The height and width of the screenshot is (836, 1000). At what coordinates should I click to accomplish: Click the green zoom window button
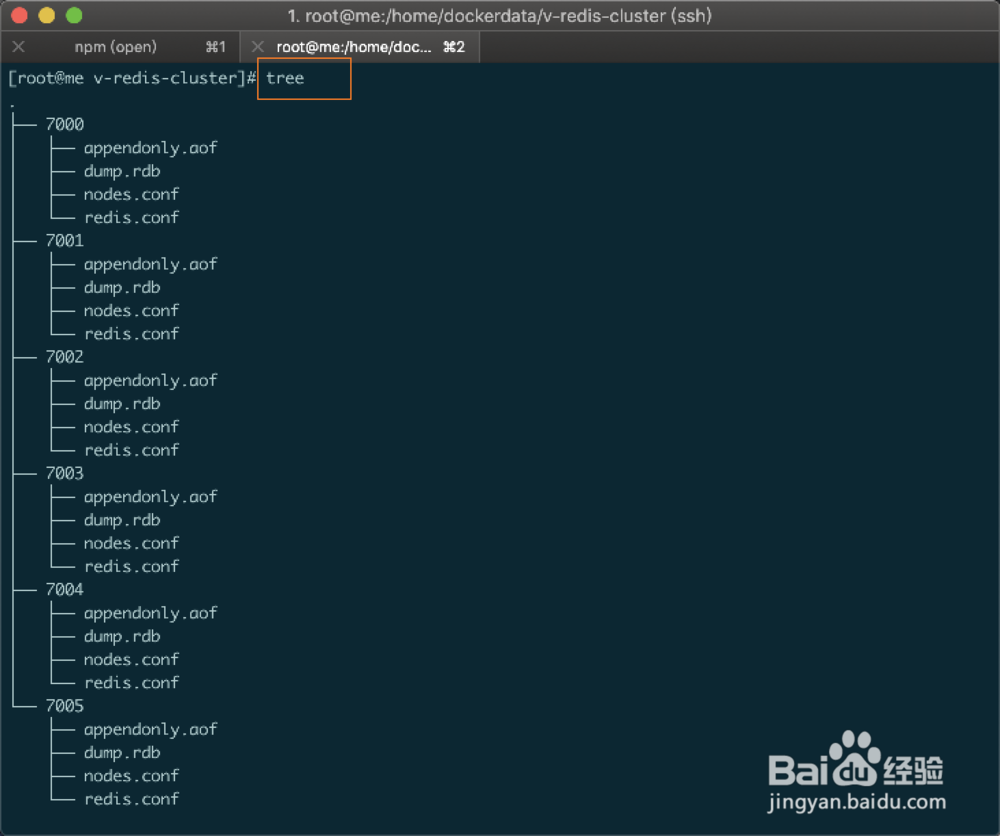click(74, 15)
